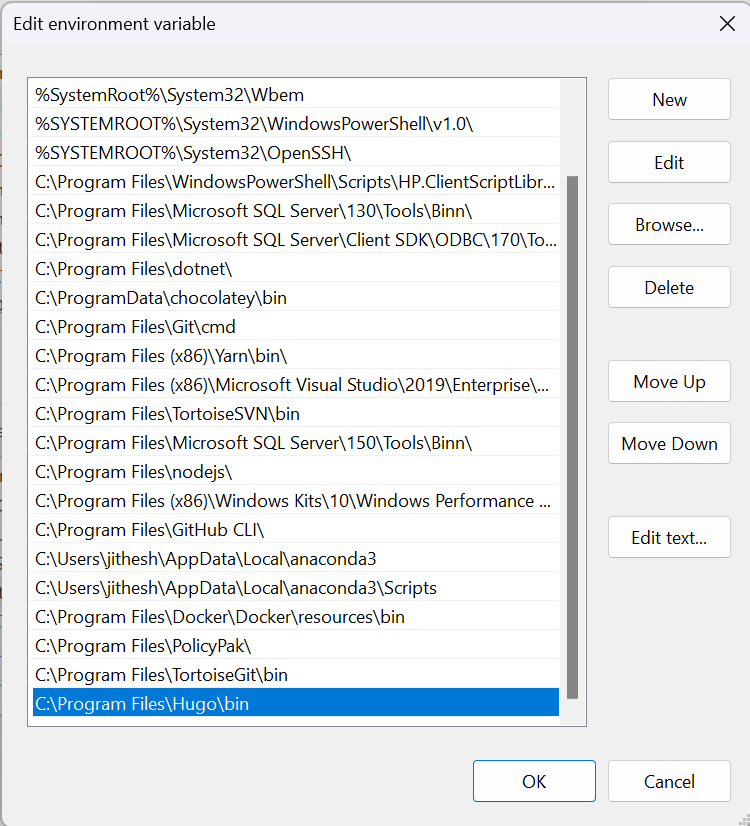Select the Hugo\bin path entry
The image size is (750, 826).
click(142, 704)
